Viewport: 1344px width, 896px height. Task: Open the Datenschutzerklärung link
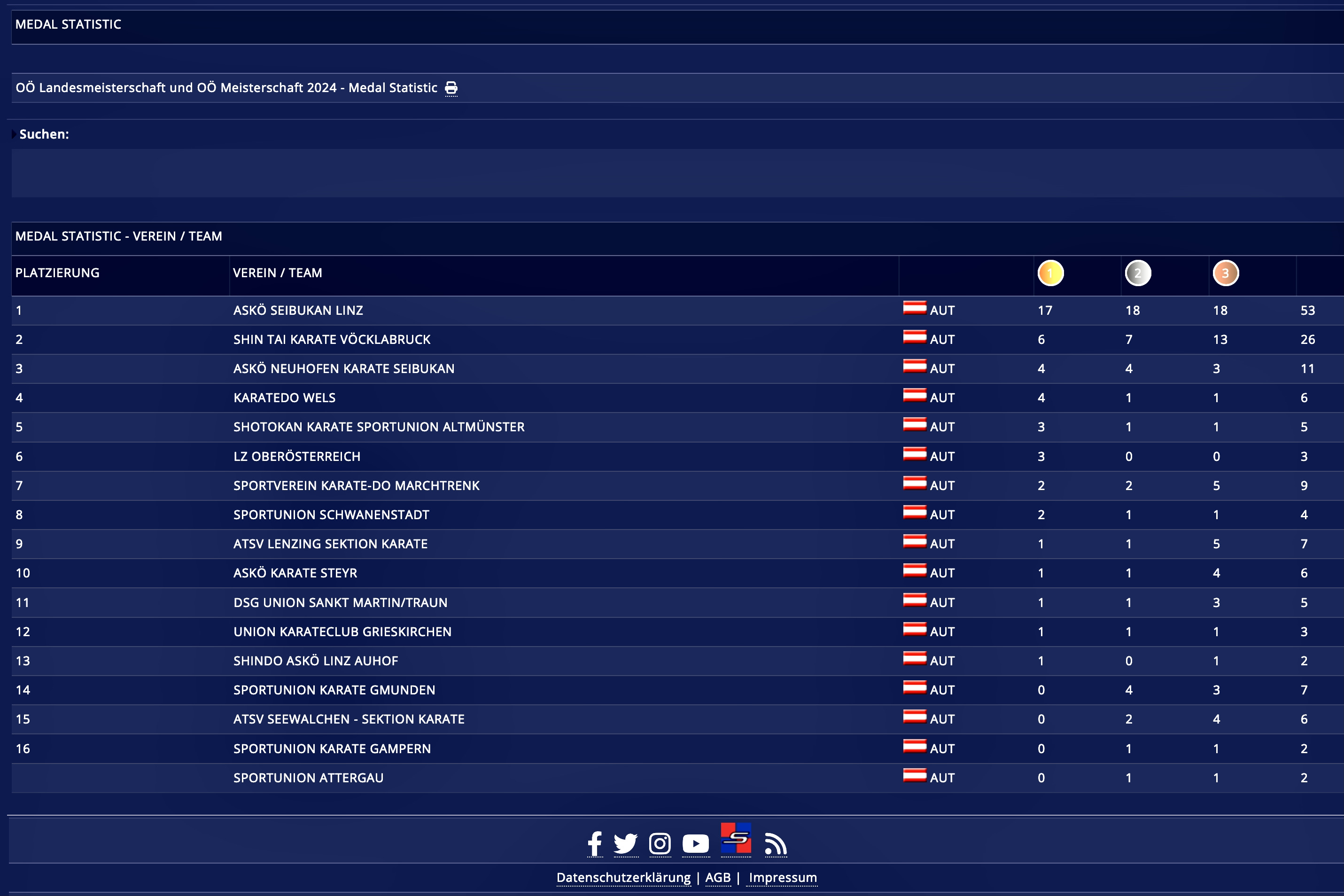coord(624,878)
